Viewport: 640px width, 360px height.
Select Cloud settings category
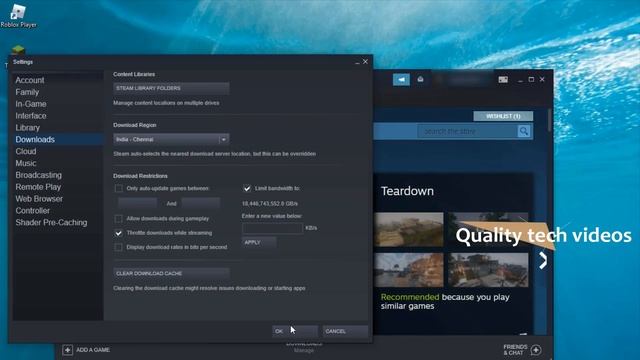(26, 151)
